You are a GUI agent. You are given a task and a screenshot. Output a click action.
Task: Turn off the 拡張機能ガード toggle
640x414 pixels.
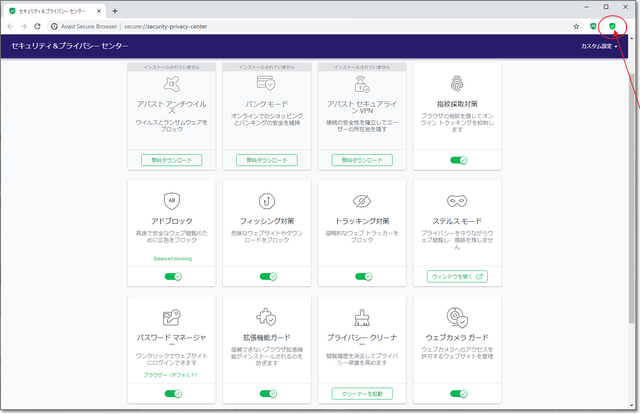[268, 393]
